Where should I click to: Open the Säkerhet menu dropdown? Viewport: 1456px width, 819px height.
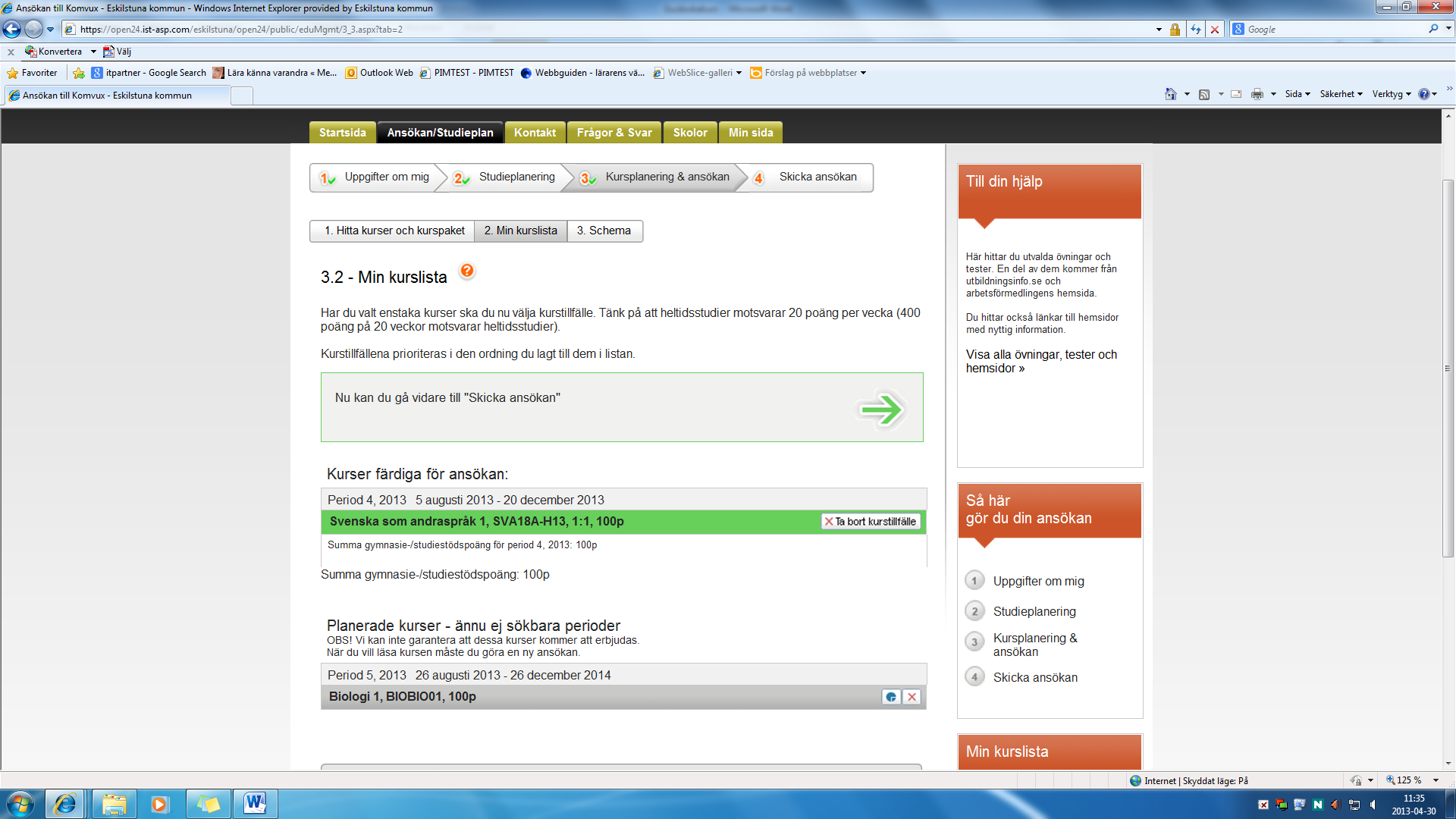pos(1341,94)
